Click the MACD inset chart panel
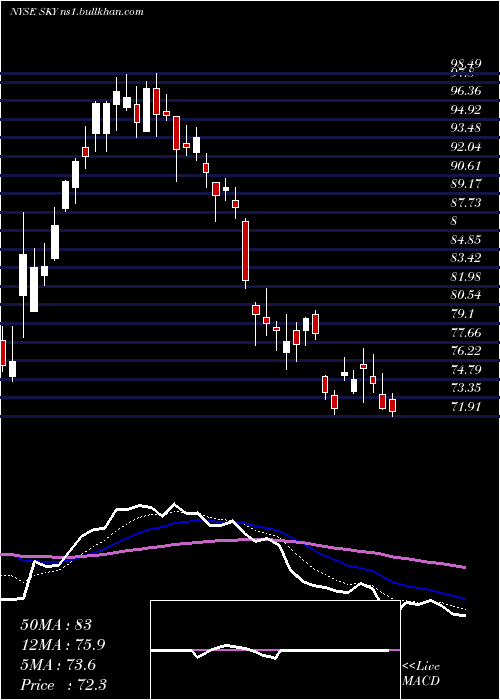500x700 pixels. click(275, 650)
